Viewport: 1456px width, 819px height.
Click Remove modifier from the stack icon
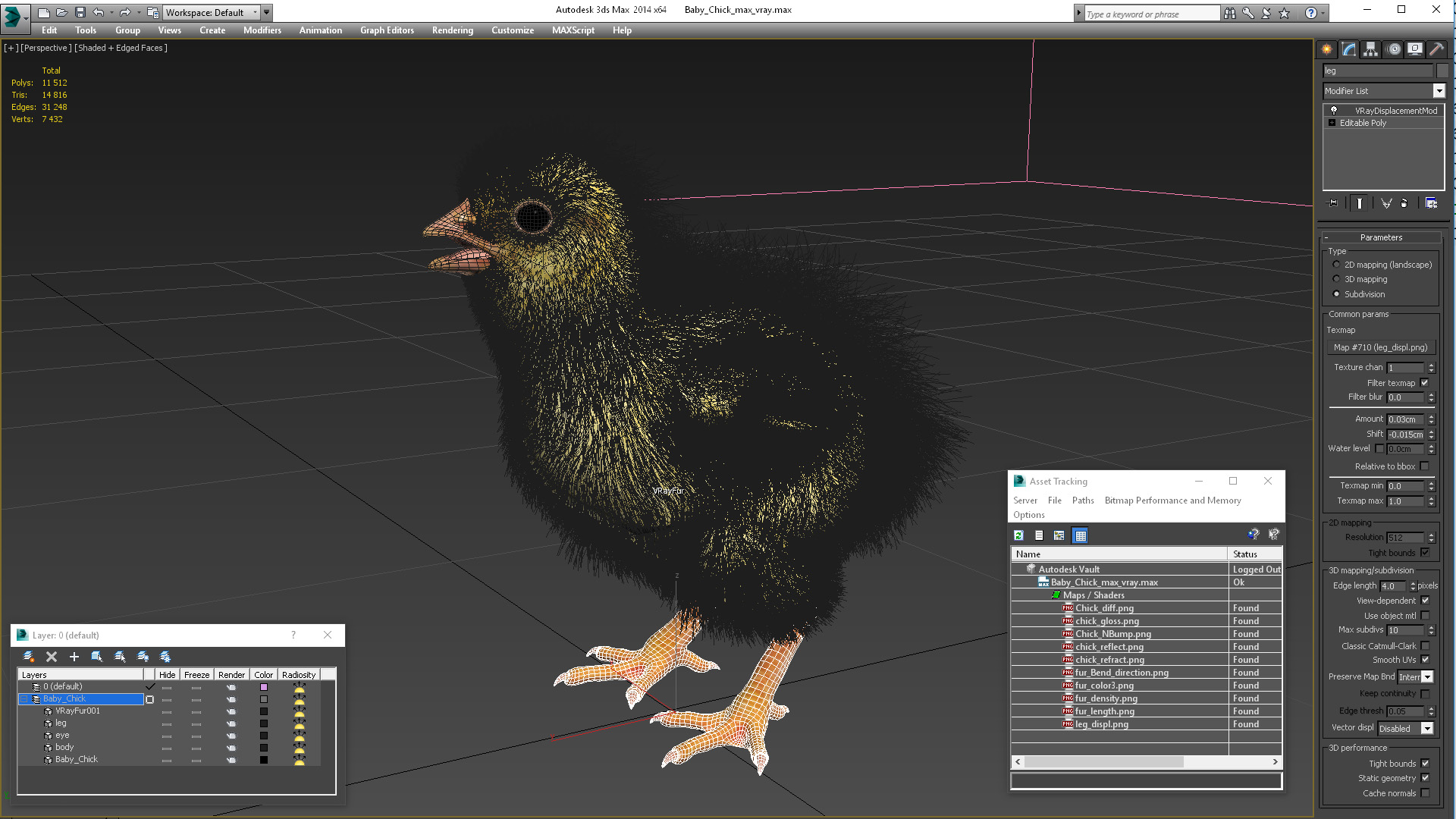coord(1404,203)
